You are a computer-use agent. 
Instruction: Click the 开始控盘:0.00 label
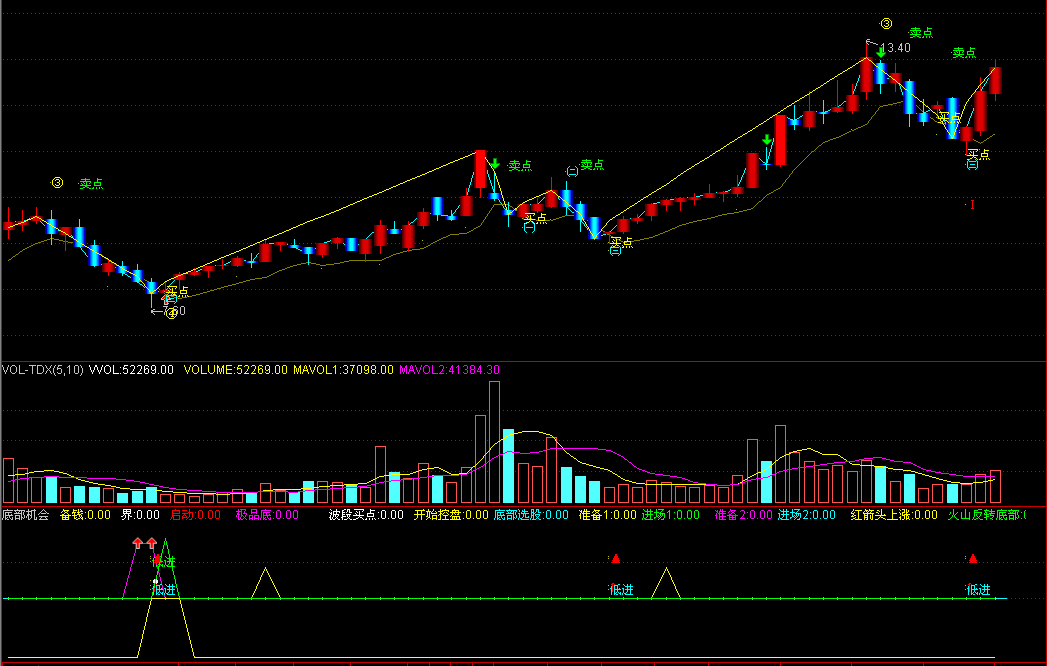click(451, 515)
